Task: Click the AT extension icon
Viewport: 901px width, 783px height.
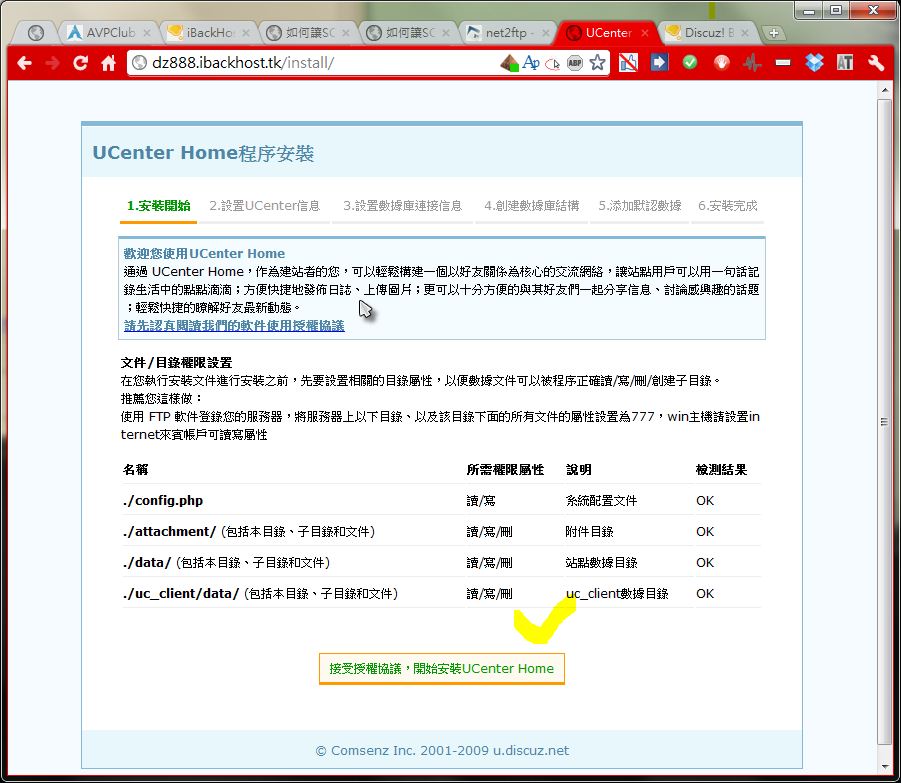Action: [x=845, y=63]
